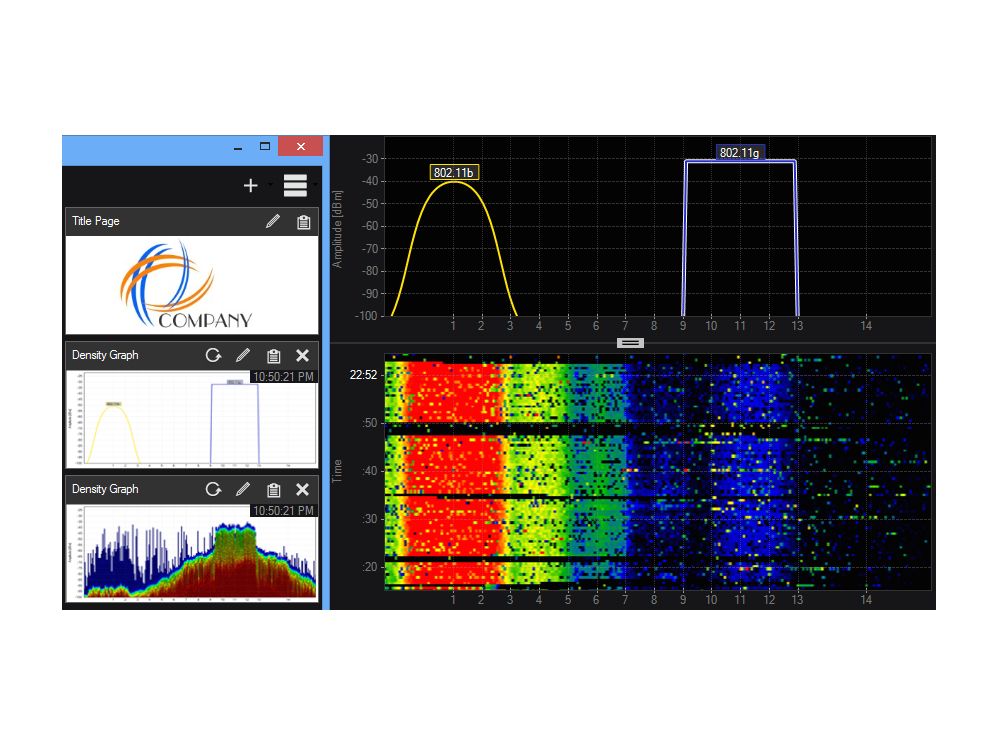Maximize the report window
The image size is (1000, 750).
tap(265, 147)
